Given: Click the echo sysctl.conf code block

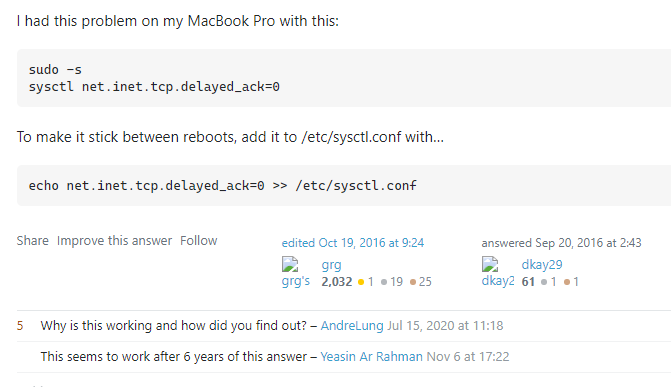Looking at the screenshot, I should coord(344,185).
